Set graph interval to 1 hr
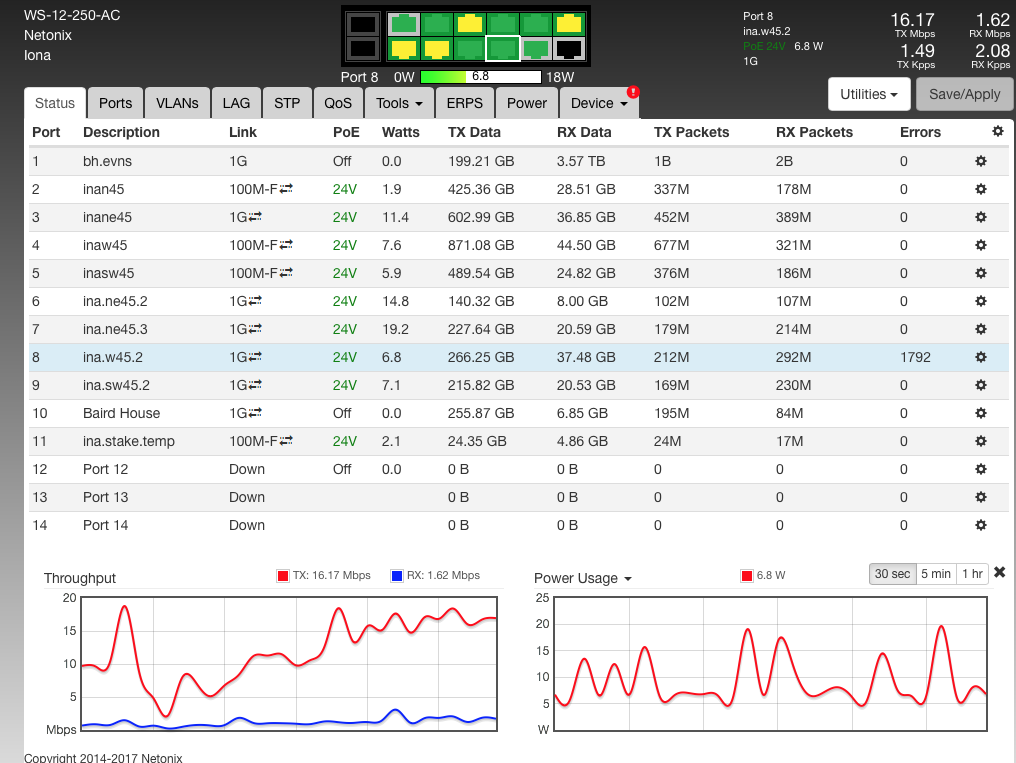Viewport: 1016px width, 763px height. tap(972, 574)
